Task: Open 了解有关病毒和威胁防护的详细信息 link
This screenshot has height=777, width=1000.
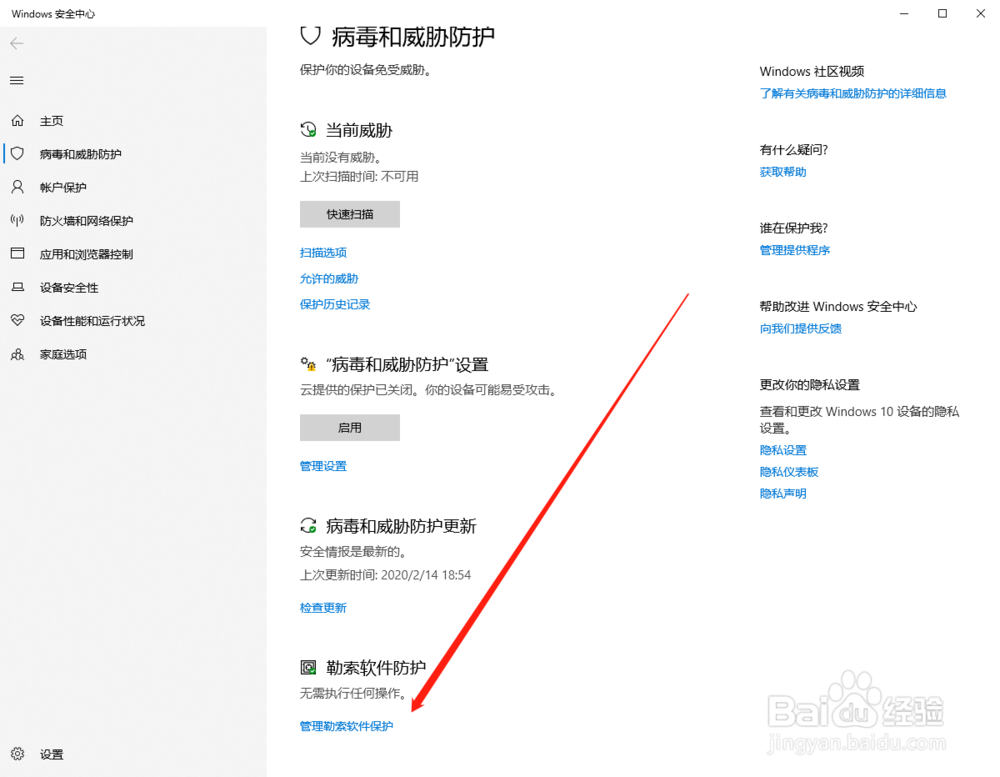Action: click(x=853, y=94)
